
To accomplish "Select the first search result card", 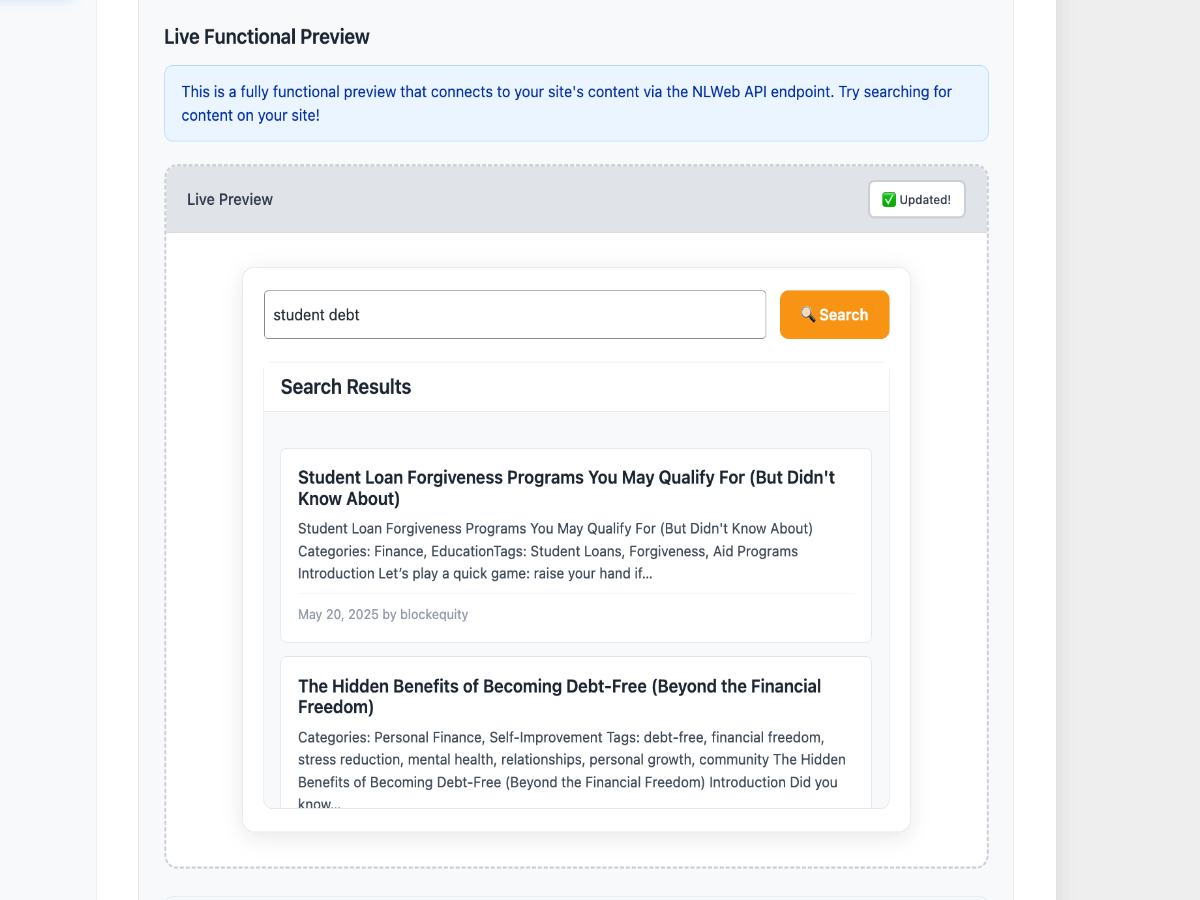I will (576, 545).
